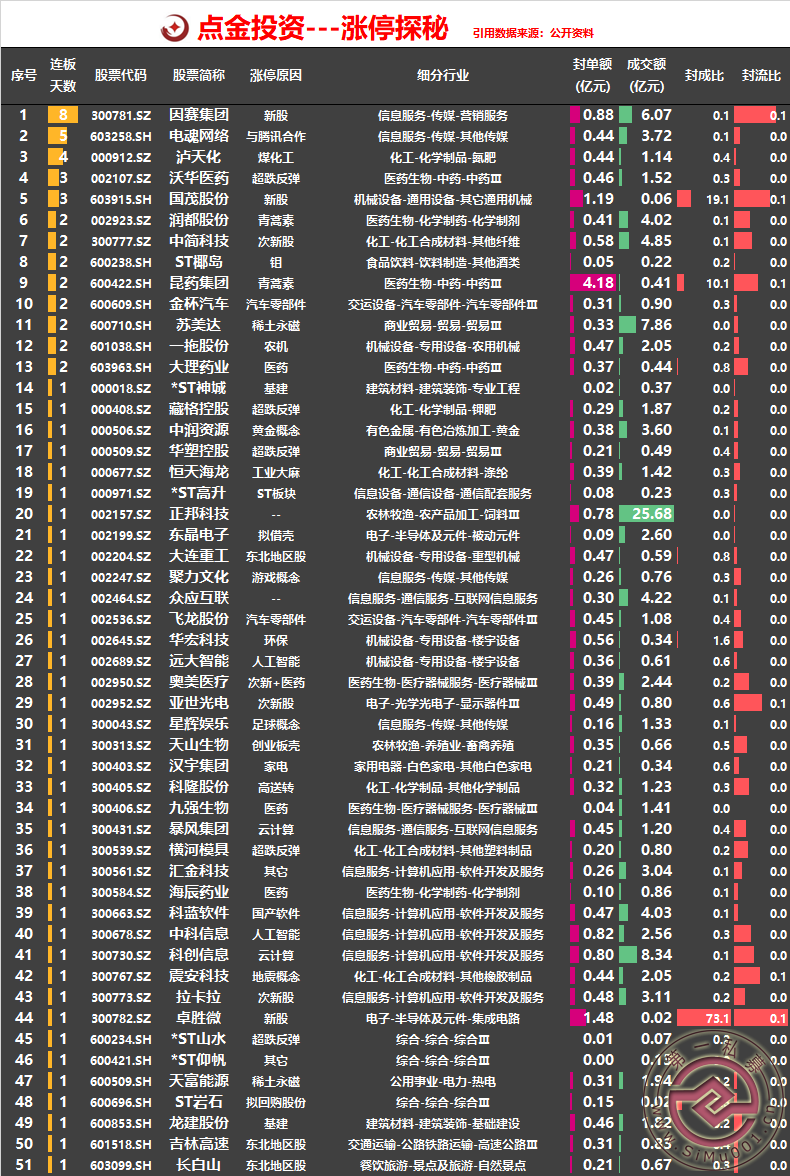
Task: Click the 成交额 column header
Action: tap(646, 76)
